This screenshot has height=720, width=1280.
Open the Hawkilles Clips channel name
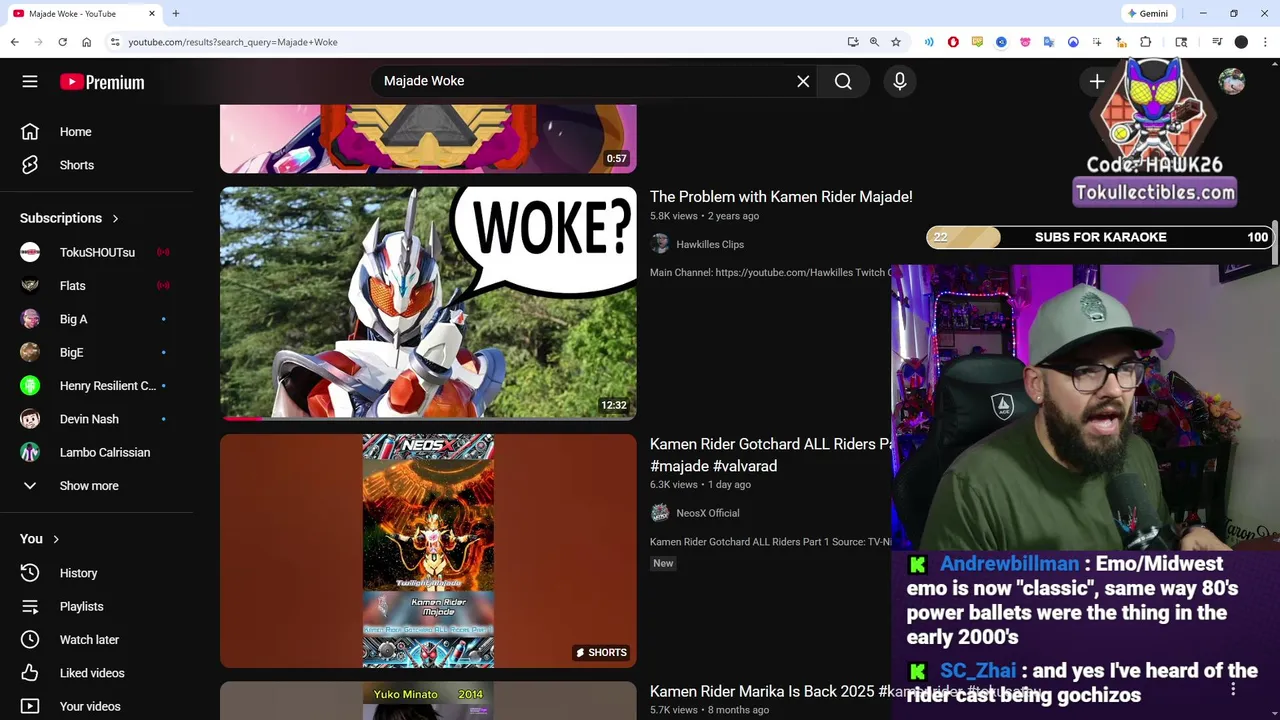pos(710,244)
